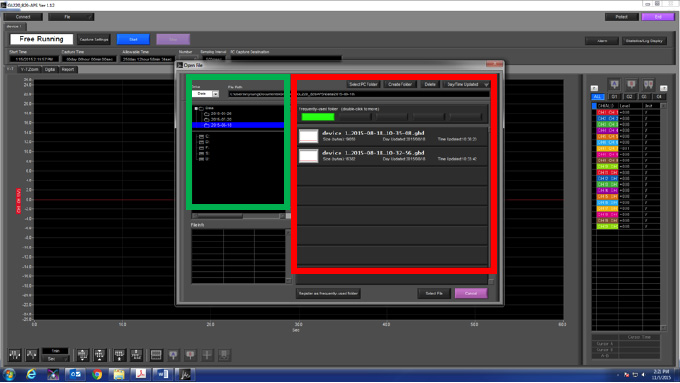Switch to the Digital tab
Screen dimensions: 680x383
tap(50, 69)
